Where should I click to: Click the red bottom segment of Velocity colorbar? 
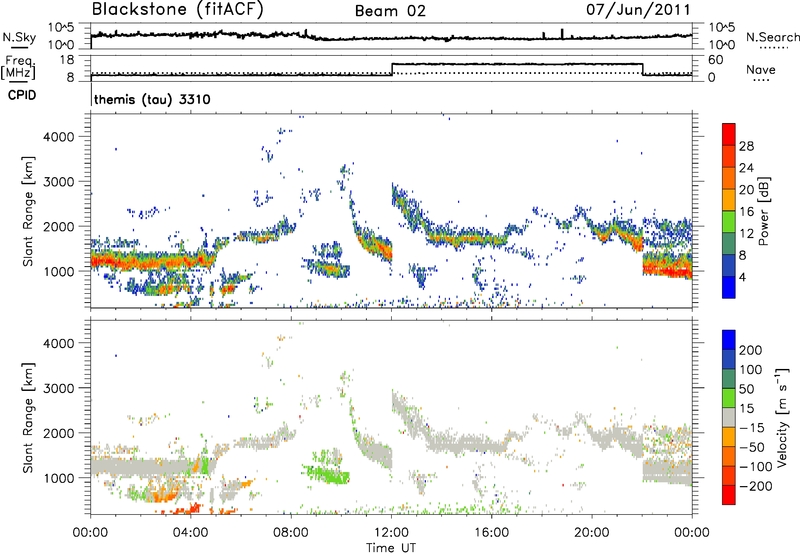click(729, 495)
